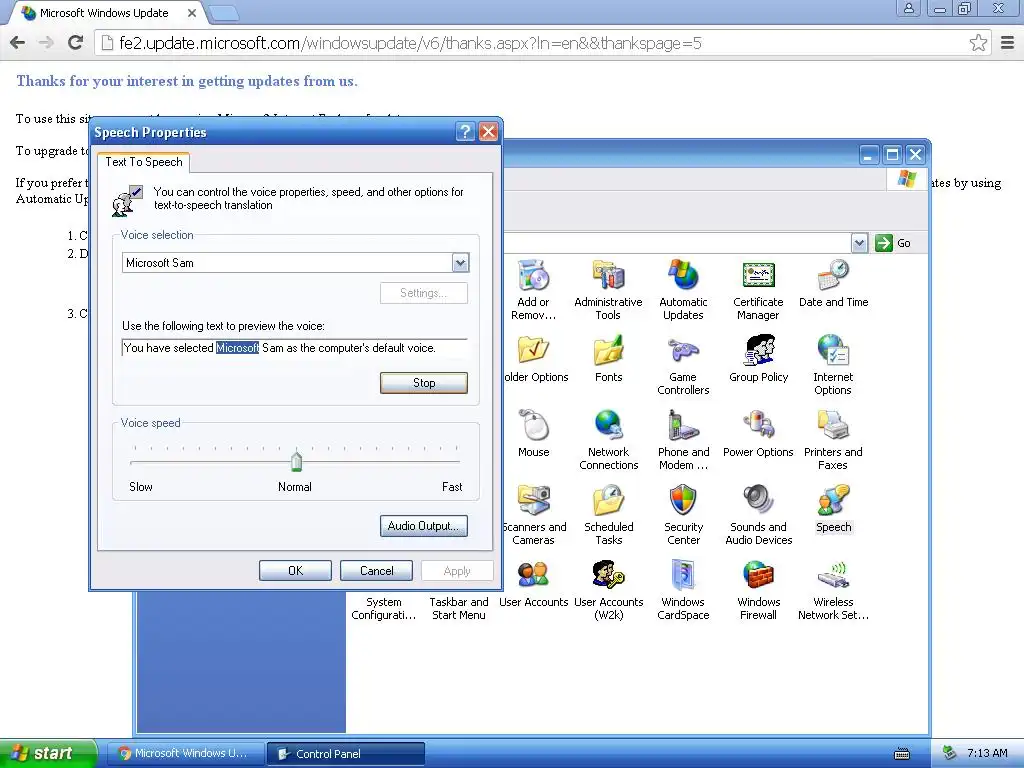Click the Stop preview button

click(x=424, y=383)
